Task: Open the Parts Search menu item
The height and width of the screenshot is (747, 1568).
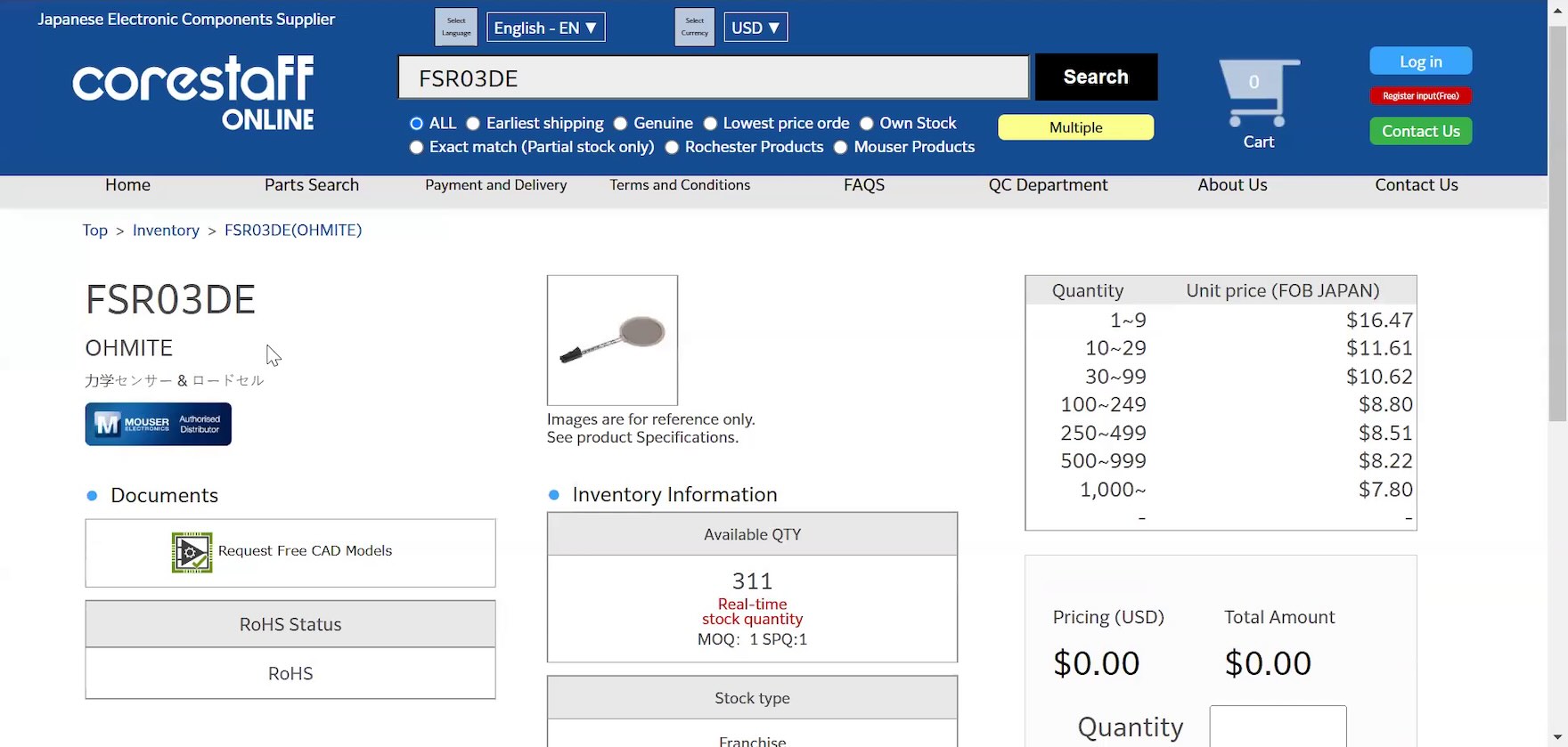Action: pos(312,185)
